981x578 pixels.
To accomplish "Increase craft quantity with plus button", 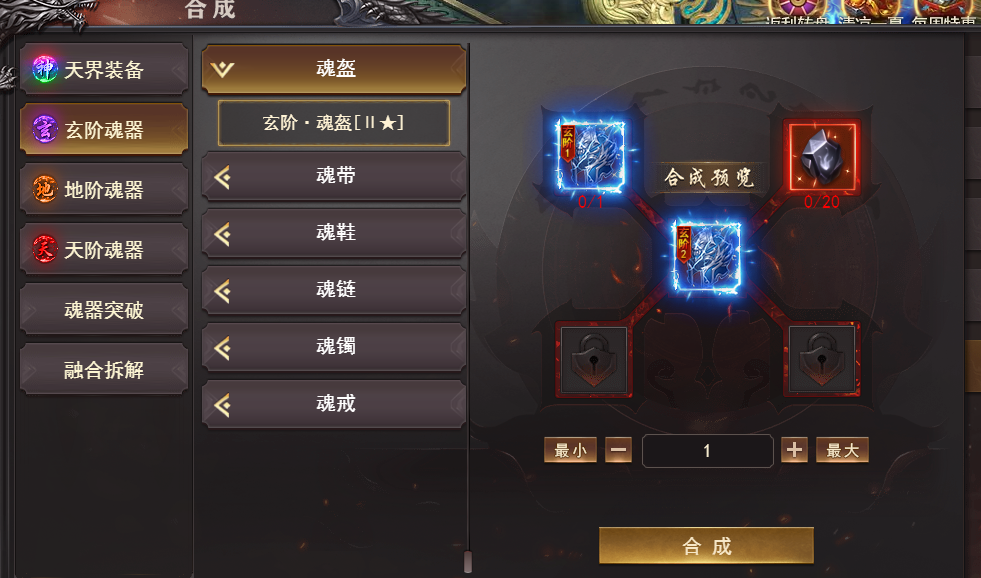I will tap(794, 450).
